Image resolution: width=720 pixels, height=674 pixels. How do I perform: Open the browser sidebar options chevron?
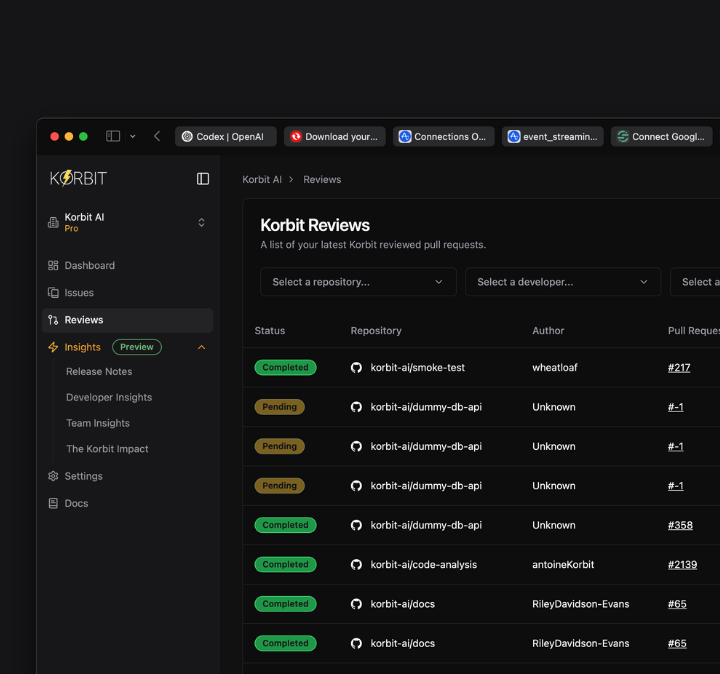pos(133,136)
